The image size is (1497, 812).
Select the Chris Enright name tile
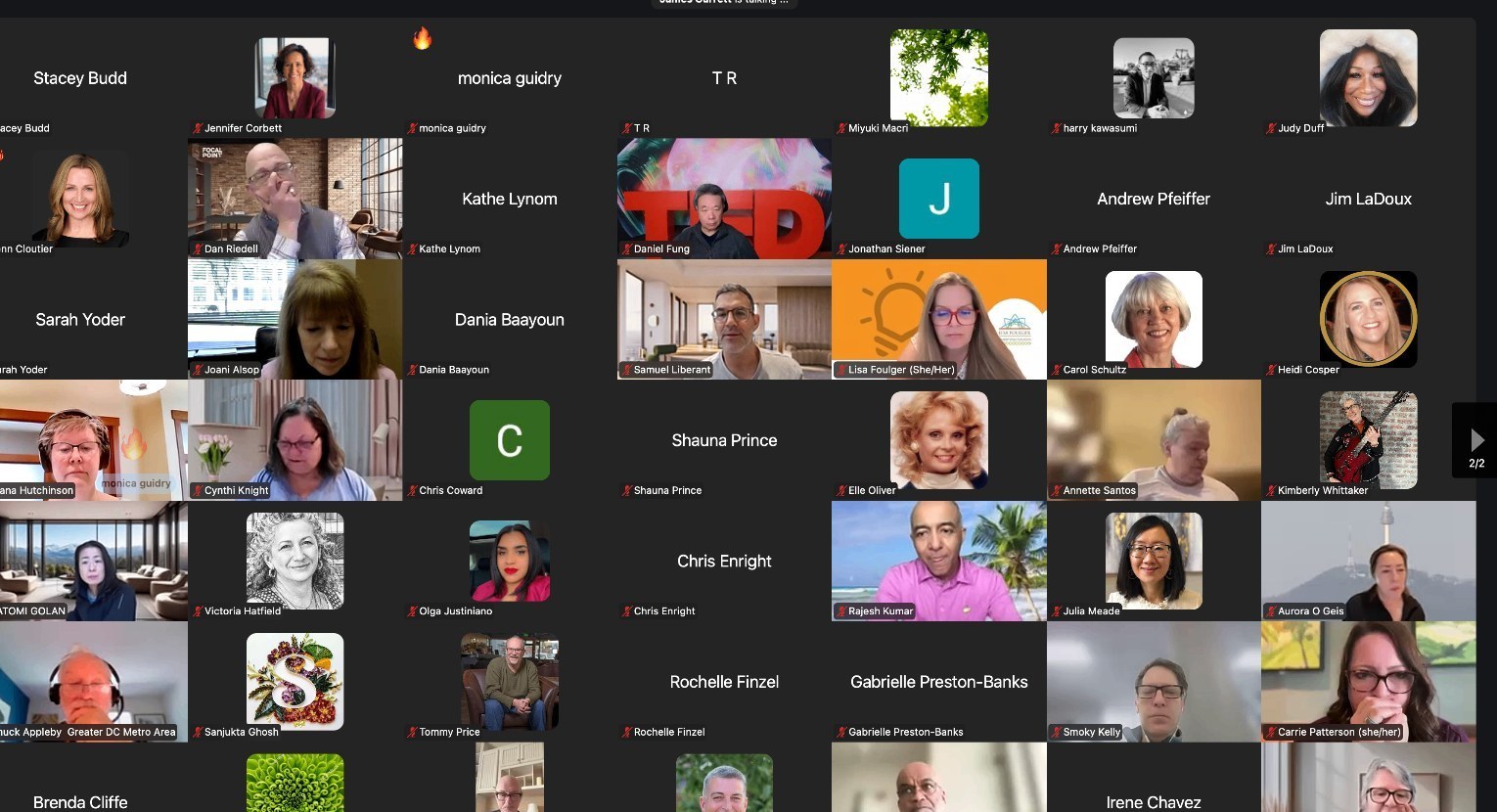[724, 561]
